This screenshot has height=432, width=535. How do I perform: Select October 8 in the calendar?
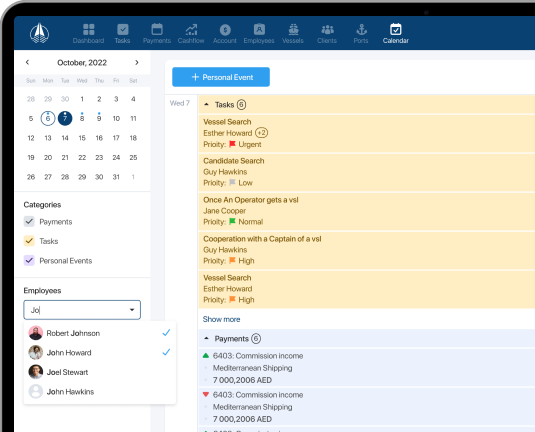click(82, 118)
